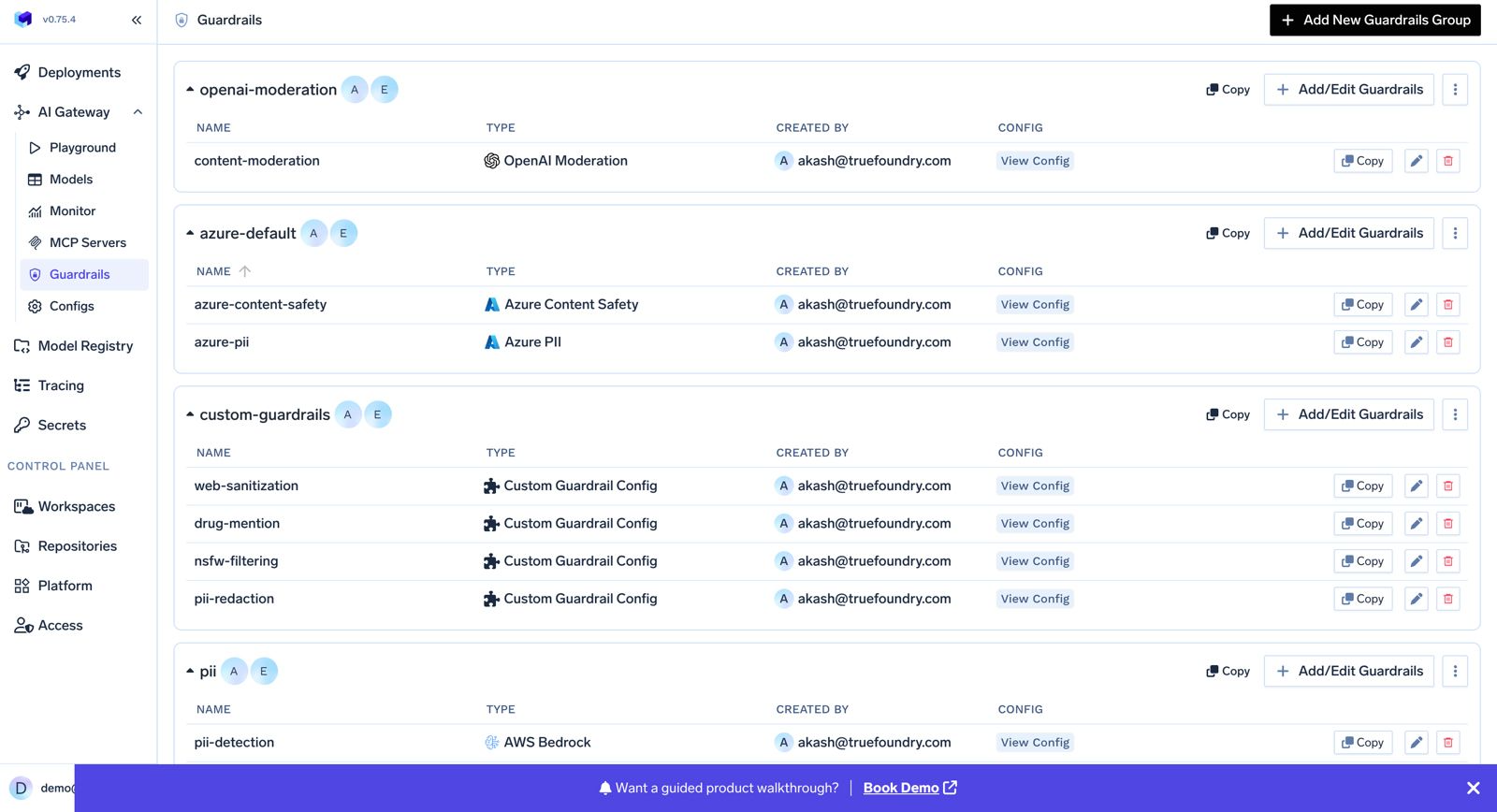
Task: Delete pii-redaction guardrail trash icon
Action: click(x=1448, y=599)
